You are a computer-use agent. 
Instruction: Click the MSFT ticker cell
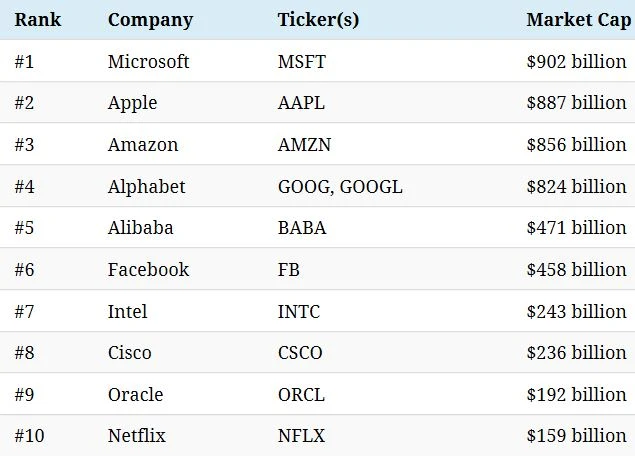(x=301, y=62)
